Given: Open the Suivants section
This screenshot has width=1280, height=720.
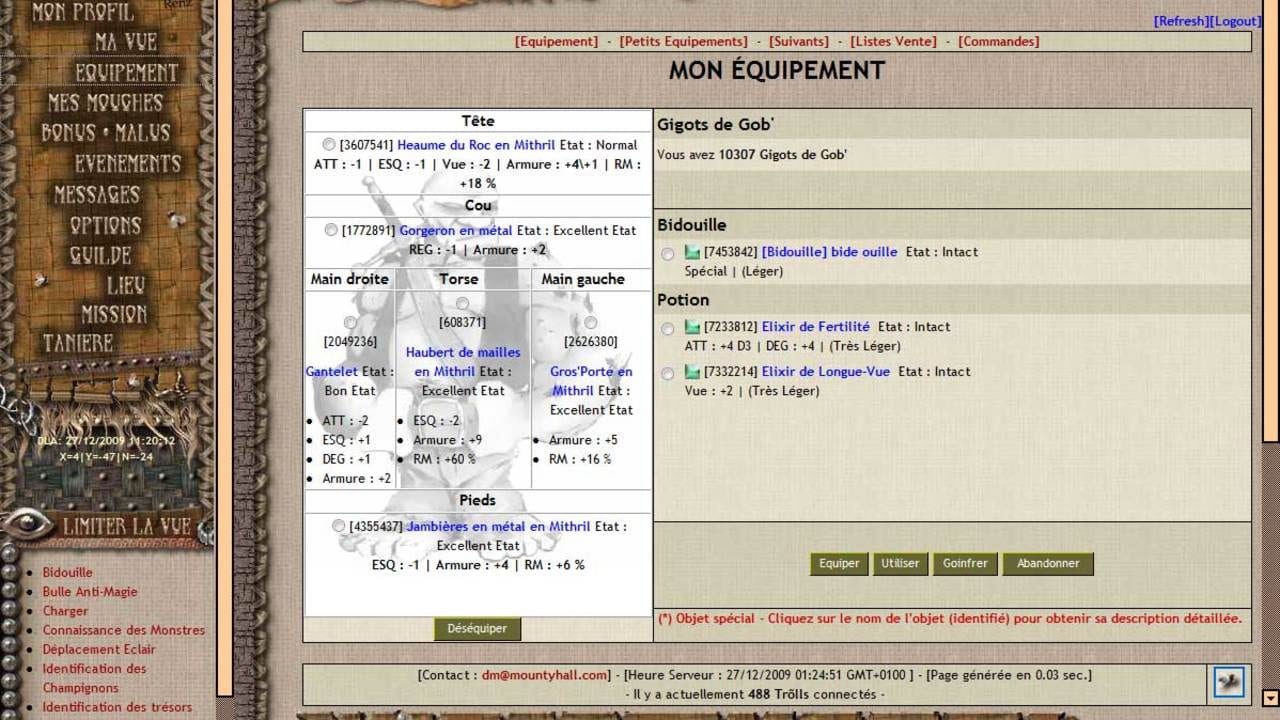Looking at the screenshot, I should [798, 41].
